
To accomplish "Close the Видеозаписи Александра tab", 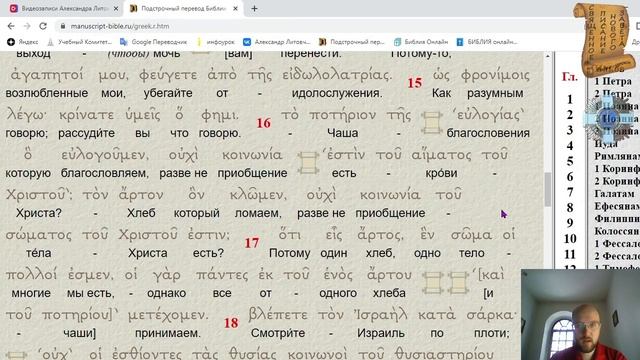I will [x=116, y=8].
